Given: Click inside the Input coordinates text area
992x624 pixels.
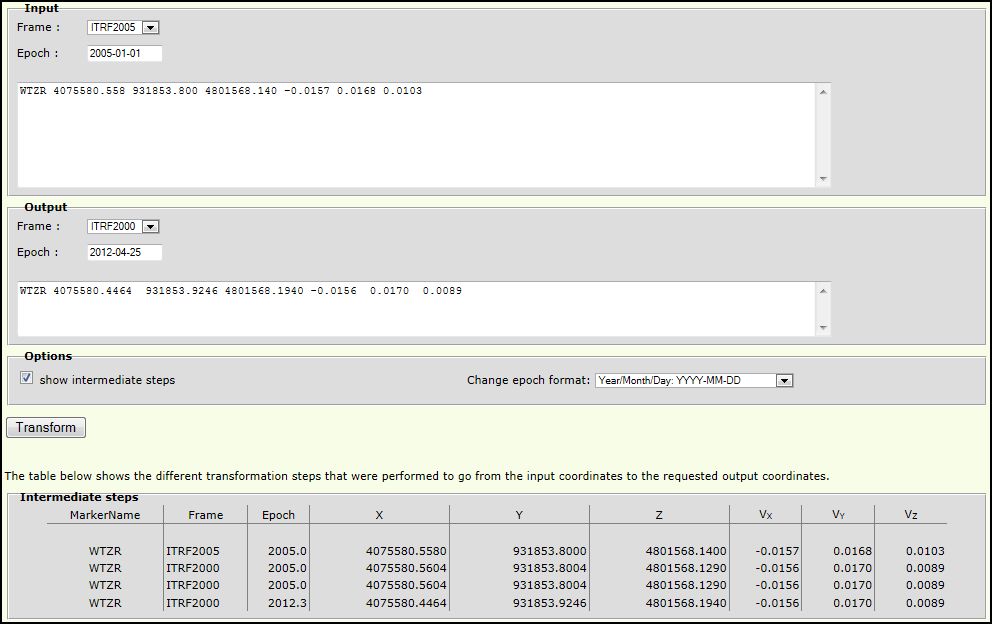Looking at the screenshot, I should pyautogui.click(x=418, y=134).
